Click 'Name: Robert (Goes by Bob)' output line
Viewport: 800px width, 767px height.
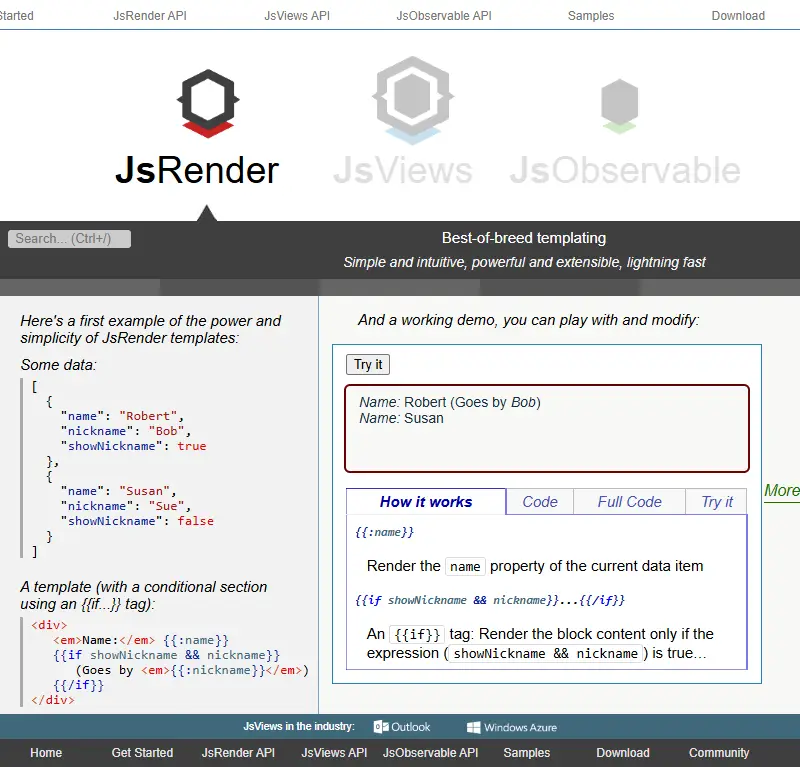pos(449,402)
